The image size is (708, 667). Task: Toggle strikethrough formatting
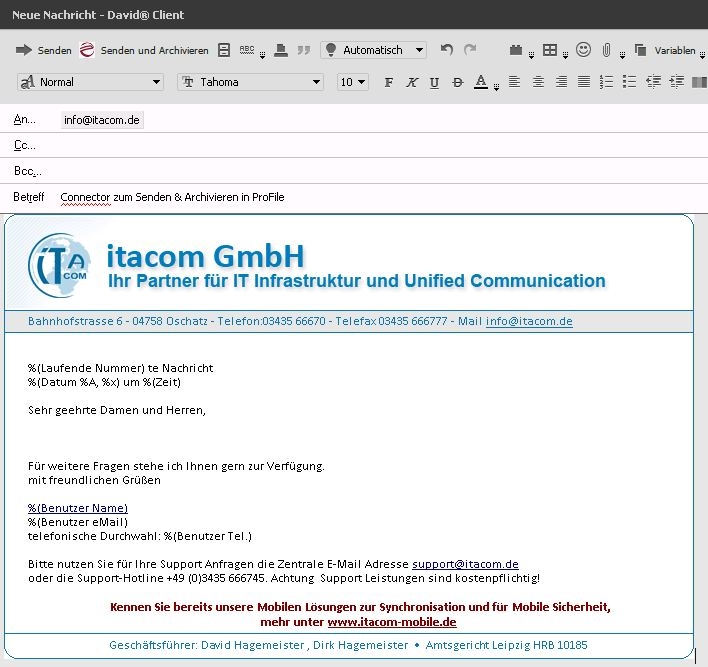[x=457, y=82]
